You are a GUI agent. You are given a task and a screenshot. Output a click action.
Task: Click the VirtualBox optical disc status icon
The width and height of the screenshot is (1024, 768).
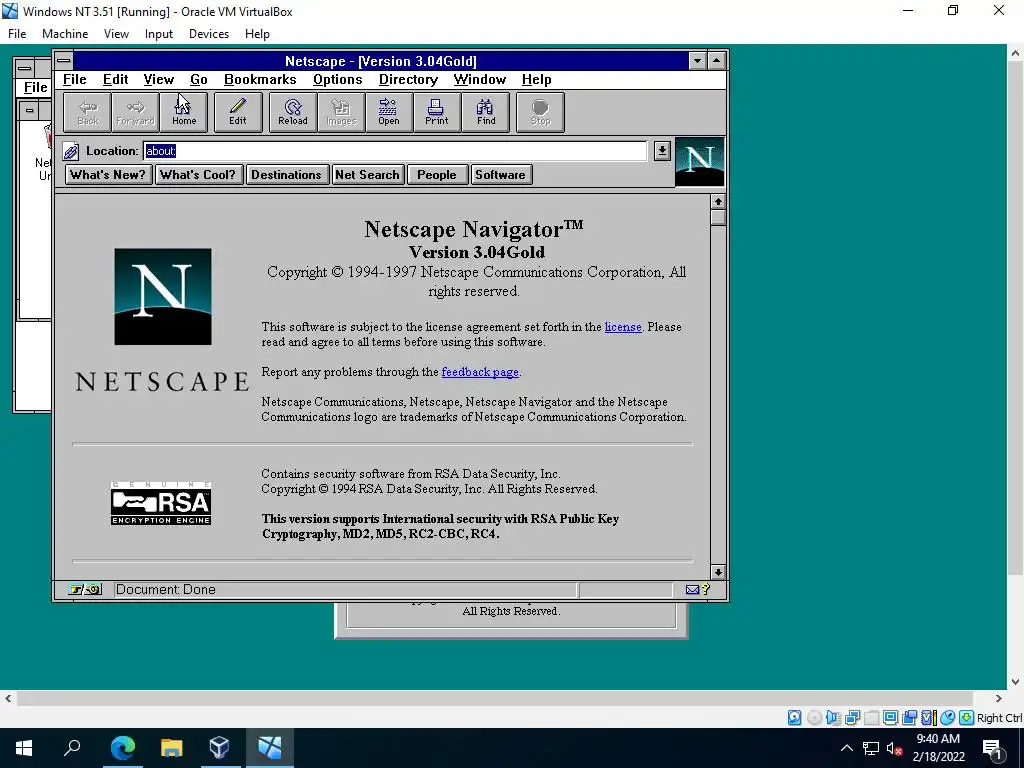coord(814,718)
